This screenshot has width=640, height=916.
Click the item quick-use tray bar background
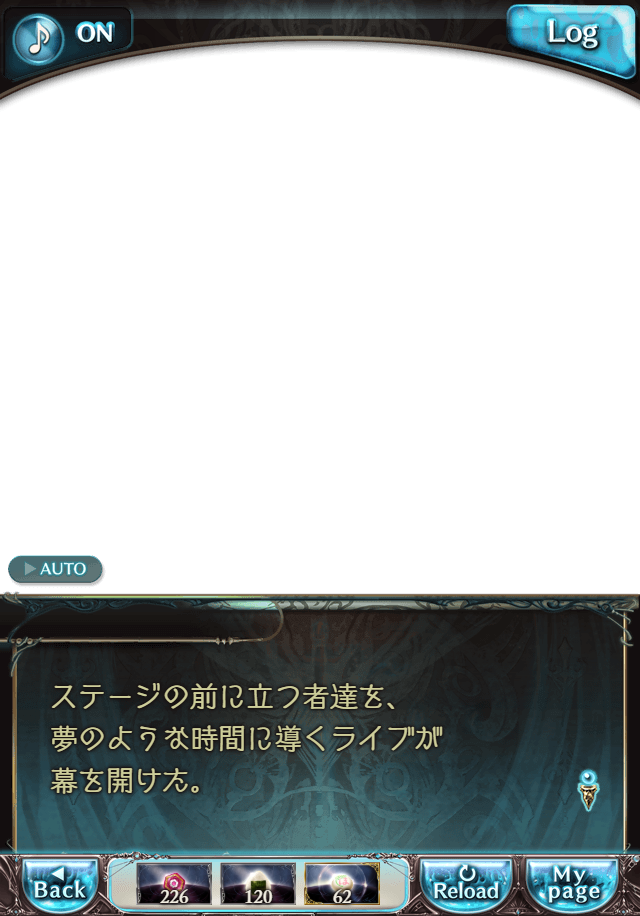coord(258,884)
